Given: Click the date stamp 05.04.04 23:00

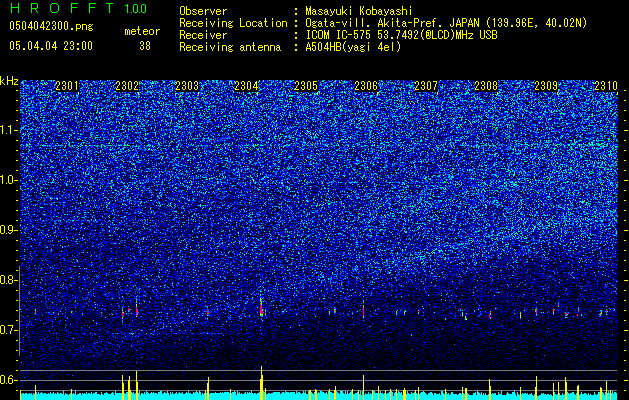Looking at the screenshot, I should tap(51, 46).
